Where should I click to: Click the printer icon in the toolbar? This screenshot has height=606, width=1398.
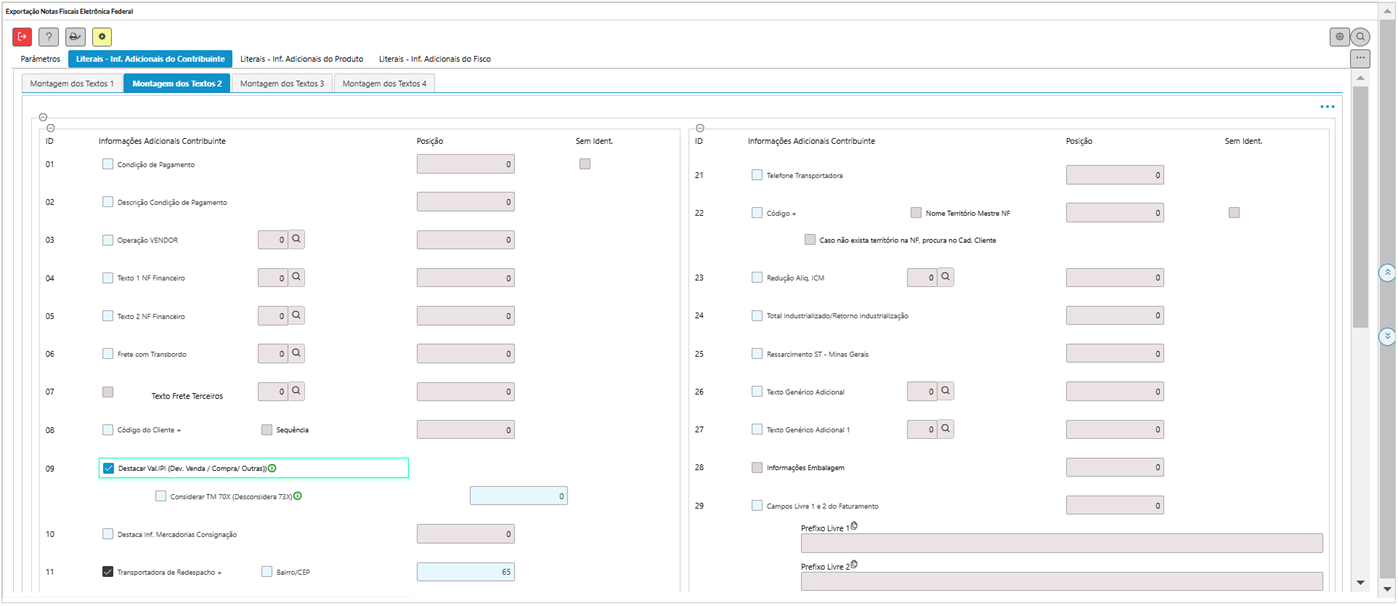pyautogui.click(x=75, y=37)
